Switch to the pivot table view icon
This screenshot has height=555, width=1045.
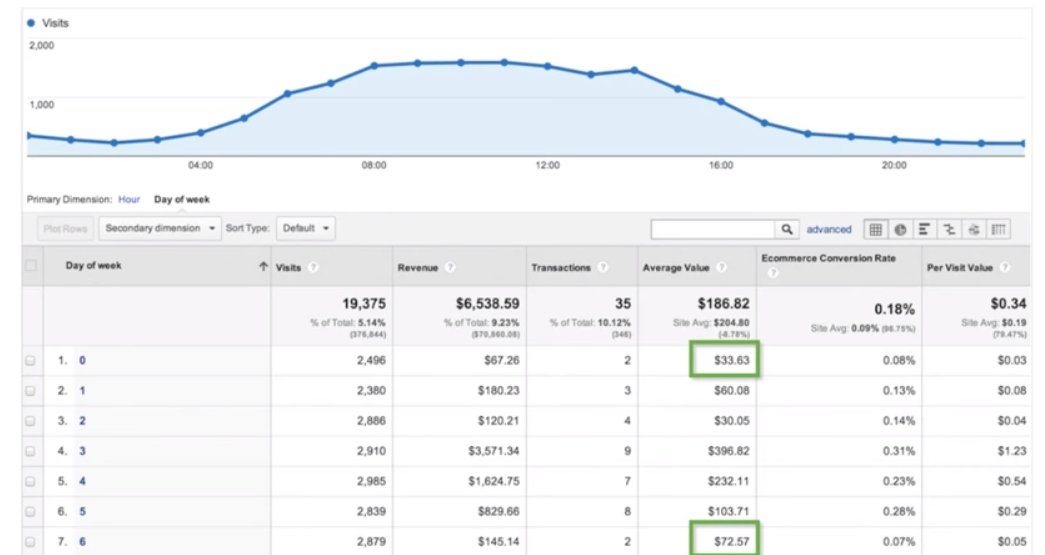[998, 229]
